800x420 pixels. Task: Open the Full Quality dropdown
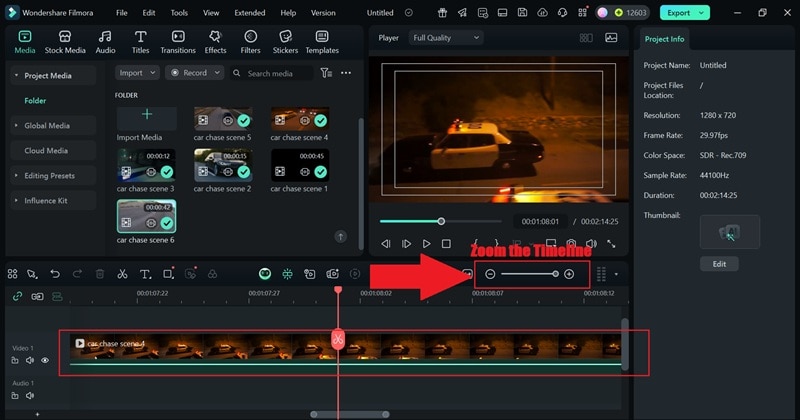click(x=446, y=38)
